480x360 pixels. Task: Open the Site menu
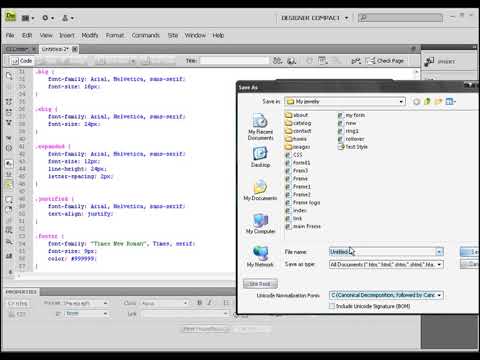(173, 35)
